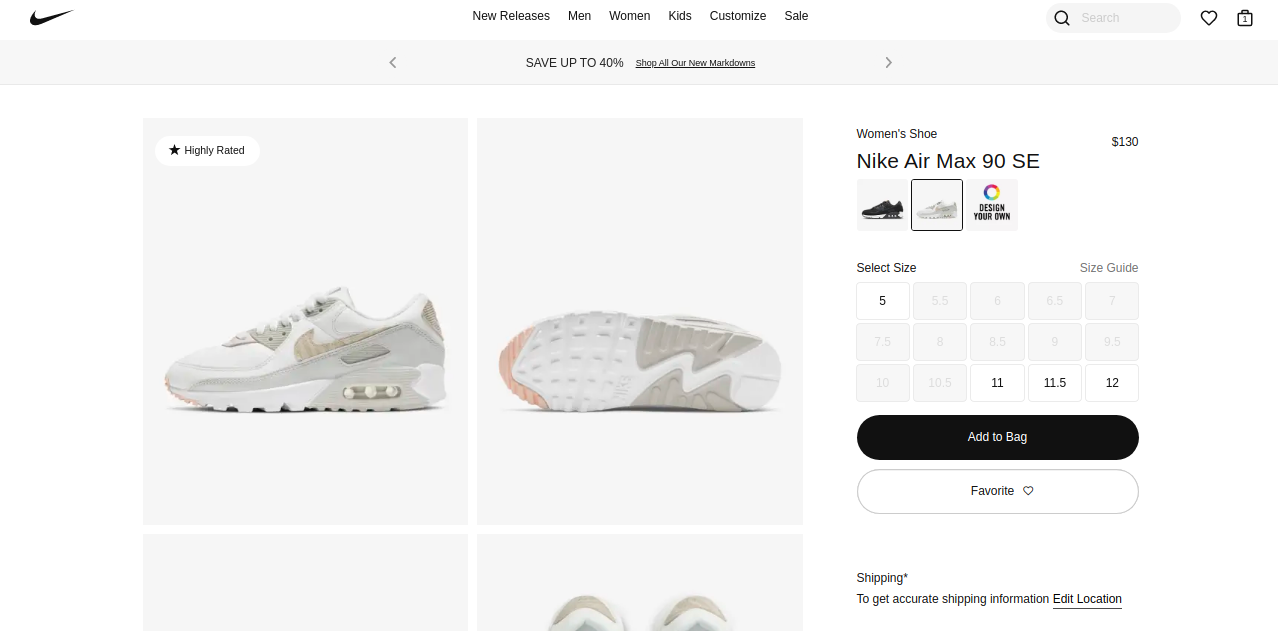This screenshot has width=1278, height=631.
Task: Open the Size Guide link
Action: tap(1108, 267)
